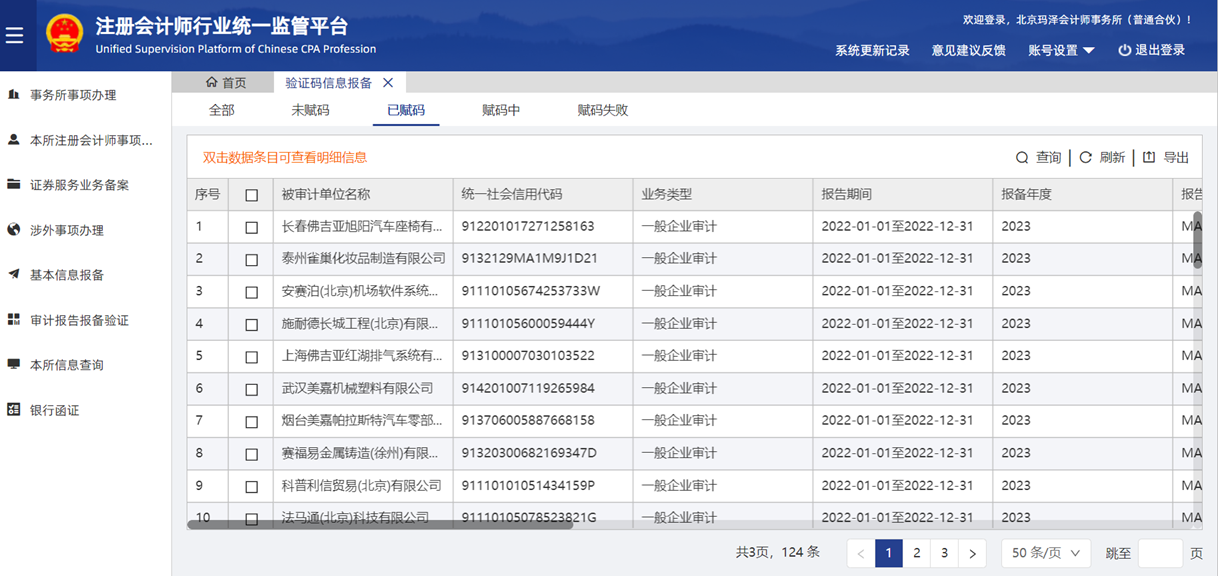
Task: Click the 跳至 page number input field
Action: click(1160, 553)
